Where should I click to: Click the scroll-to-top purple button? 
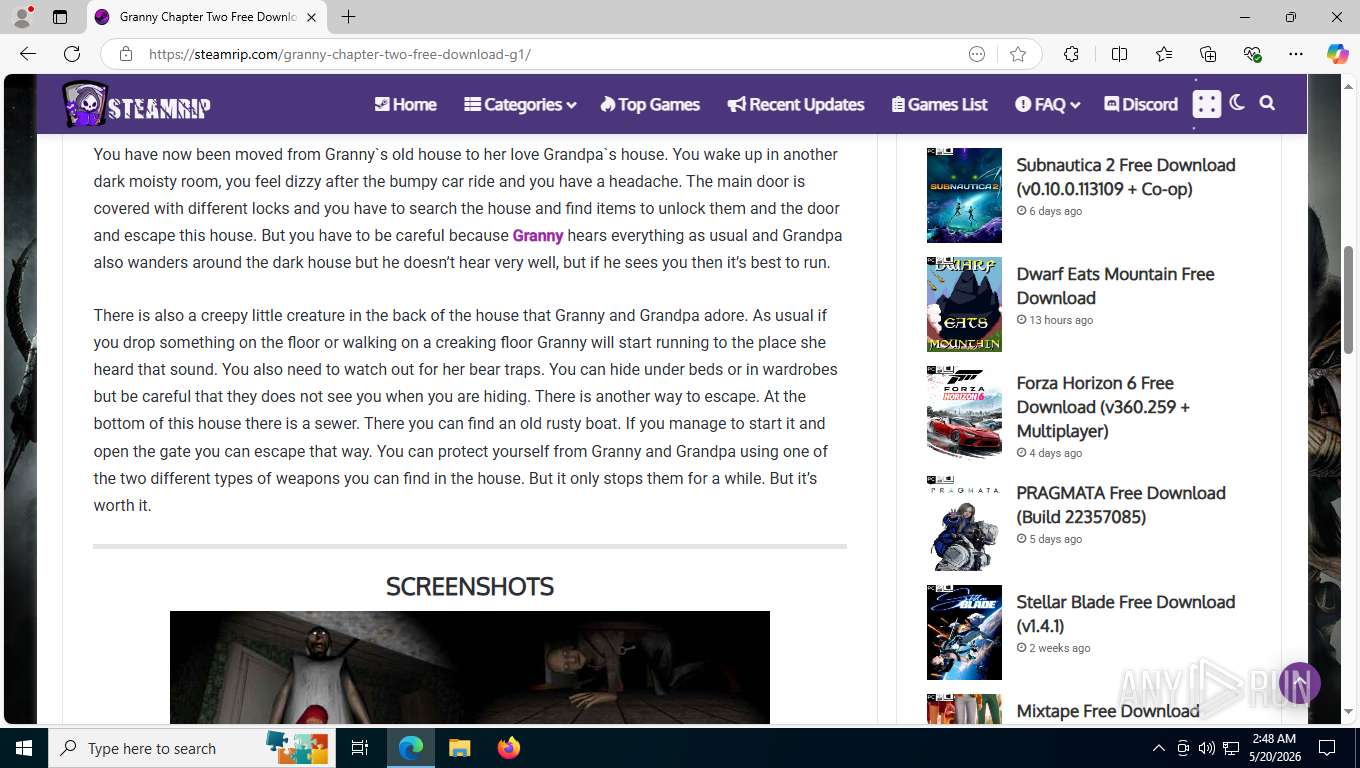[x=1299, y=683]
